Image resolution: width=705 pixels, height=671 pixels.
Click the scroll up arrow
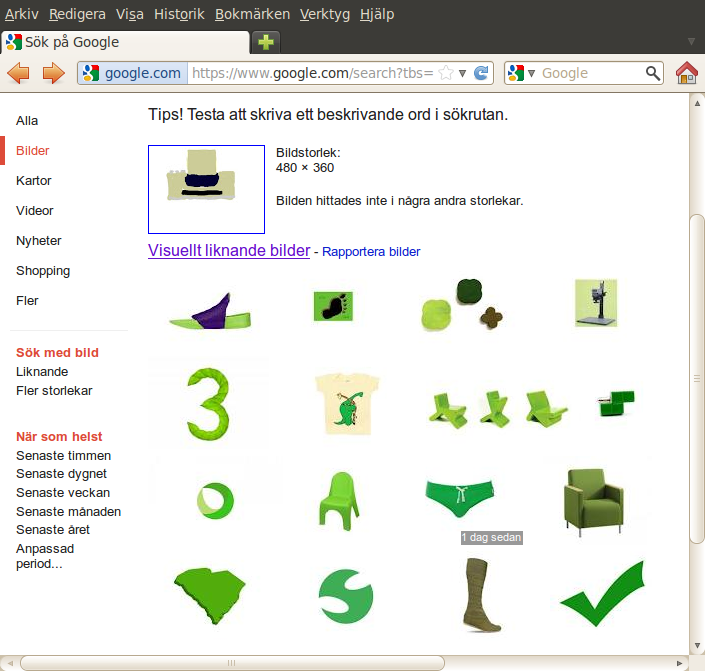coord(697,103)
